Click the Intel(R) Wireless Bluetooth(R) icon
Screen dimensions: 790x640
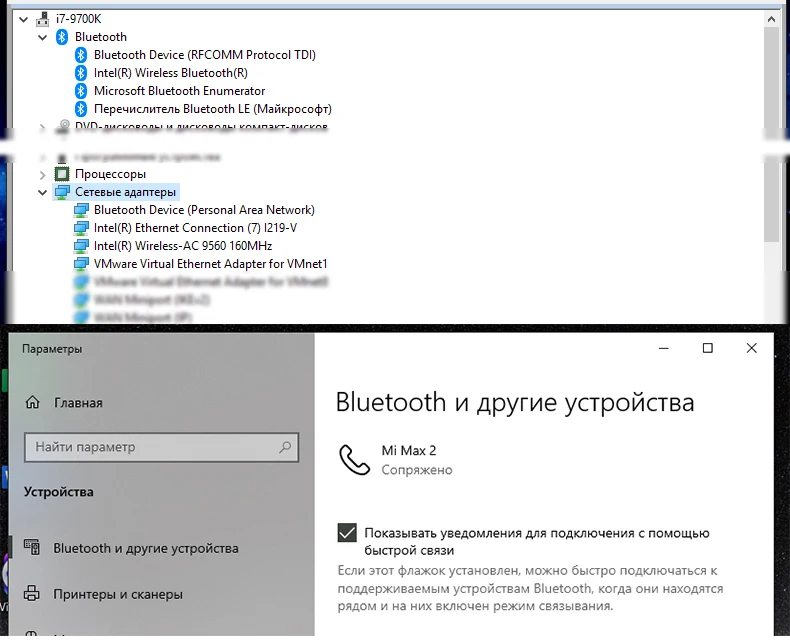coord(81,73)
